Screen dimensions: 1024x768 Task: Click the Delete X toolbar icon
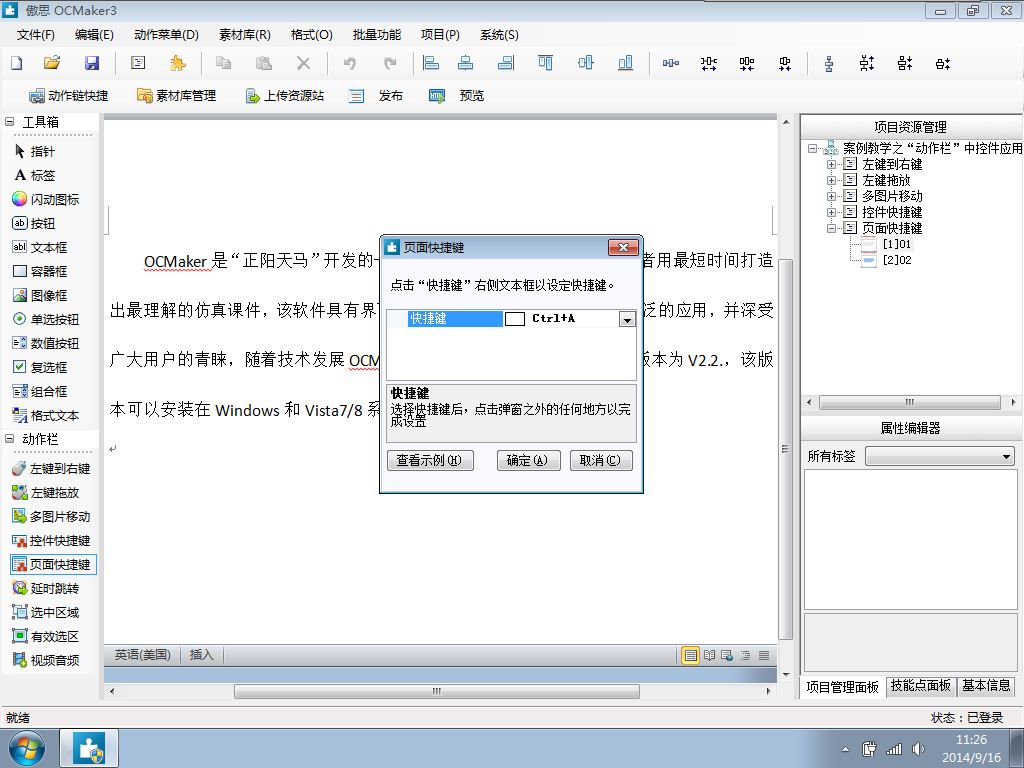click(x=303, y=63)
